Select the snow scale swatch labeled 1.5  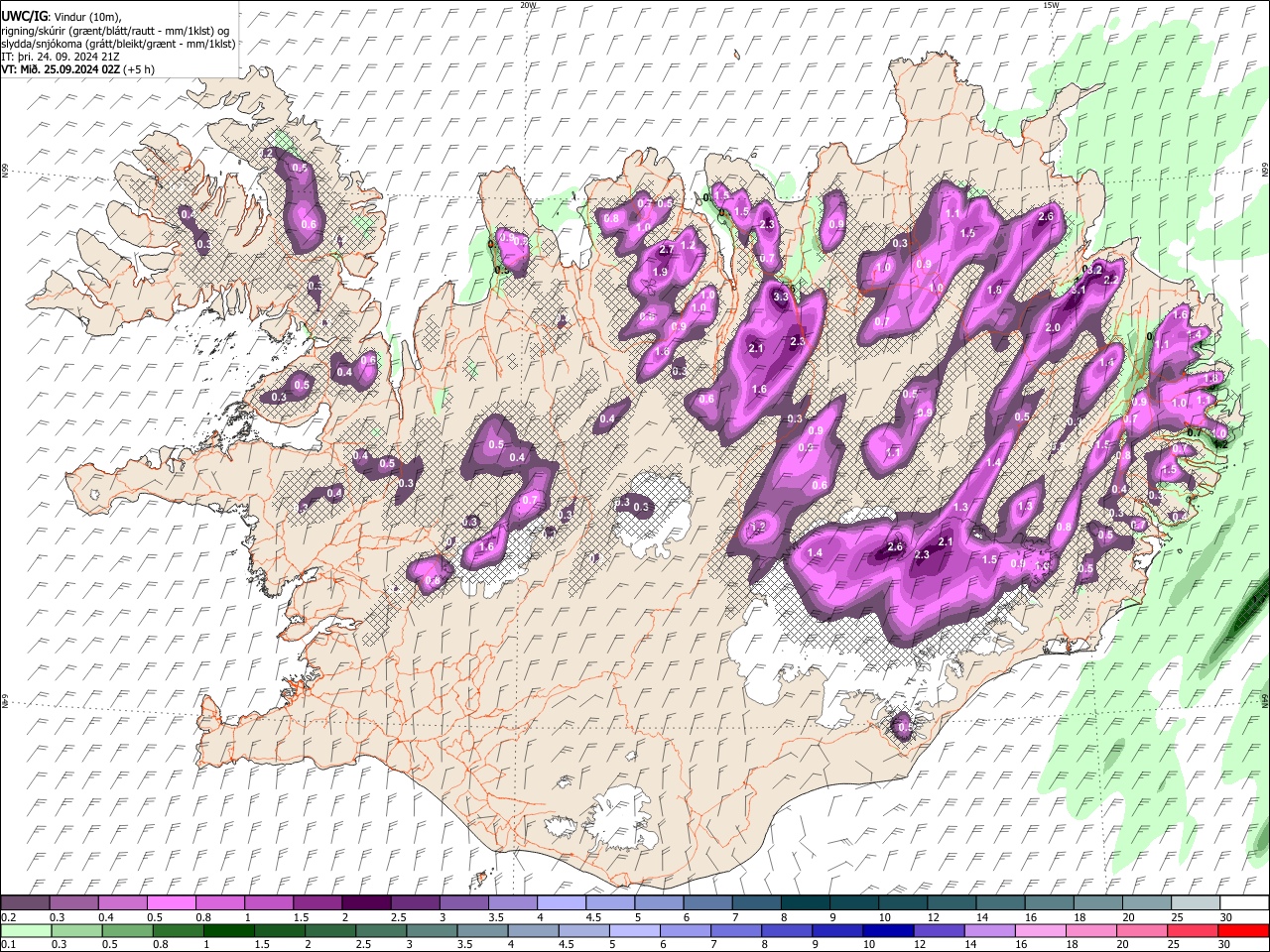317,902
